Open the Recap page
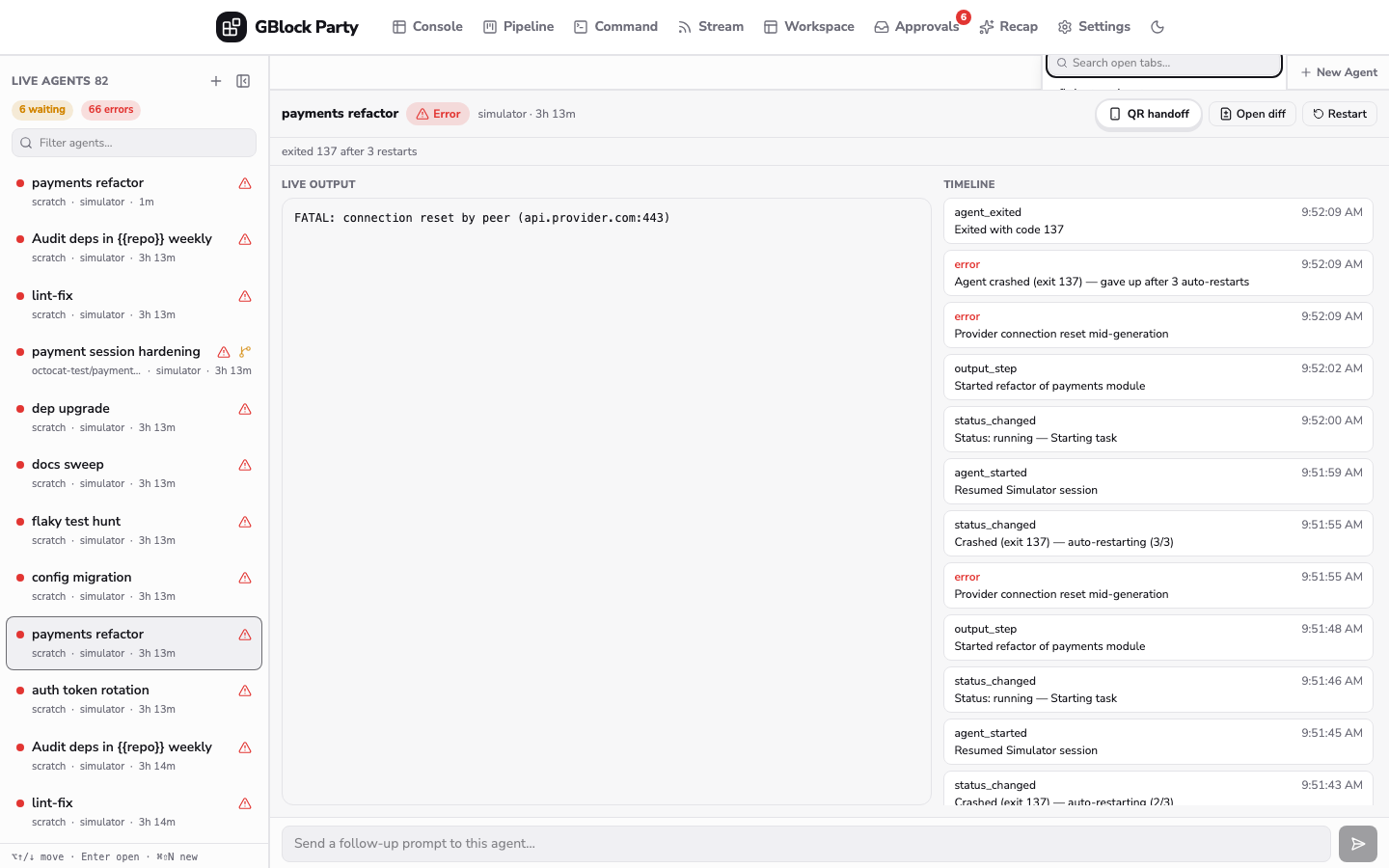The height and width of the screenshot is (868, 1389). tap(1009, 27)
